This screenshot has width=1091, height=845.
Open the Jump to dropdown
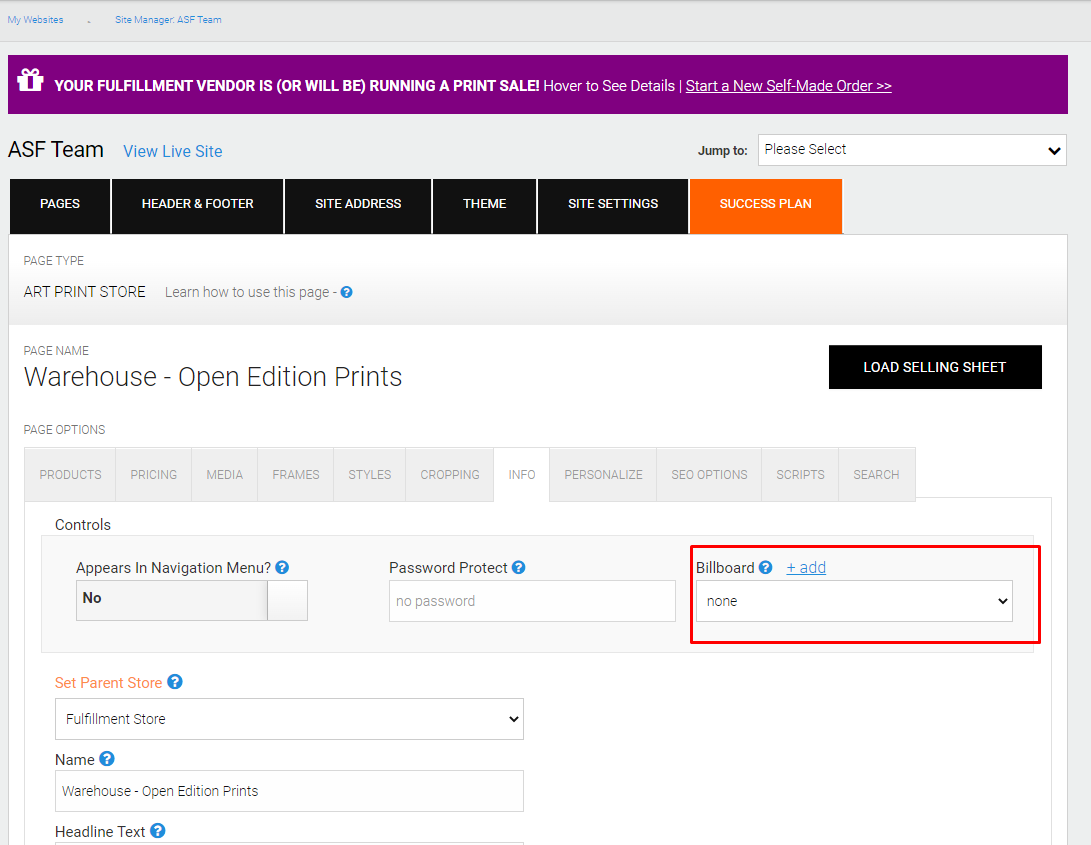(911, 150)
